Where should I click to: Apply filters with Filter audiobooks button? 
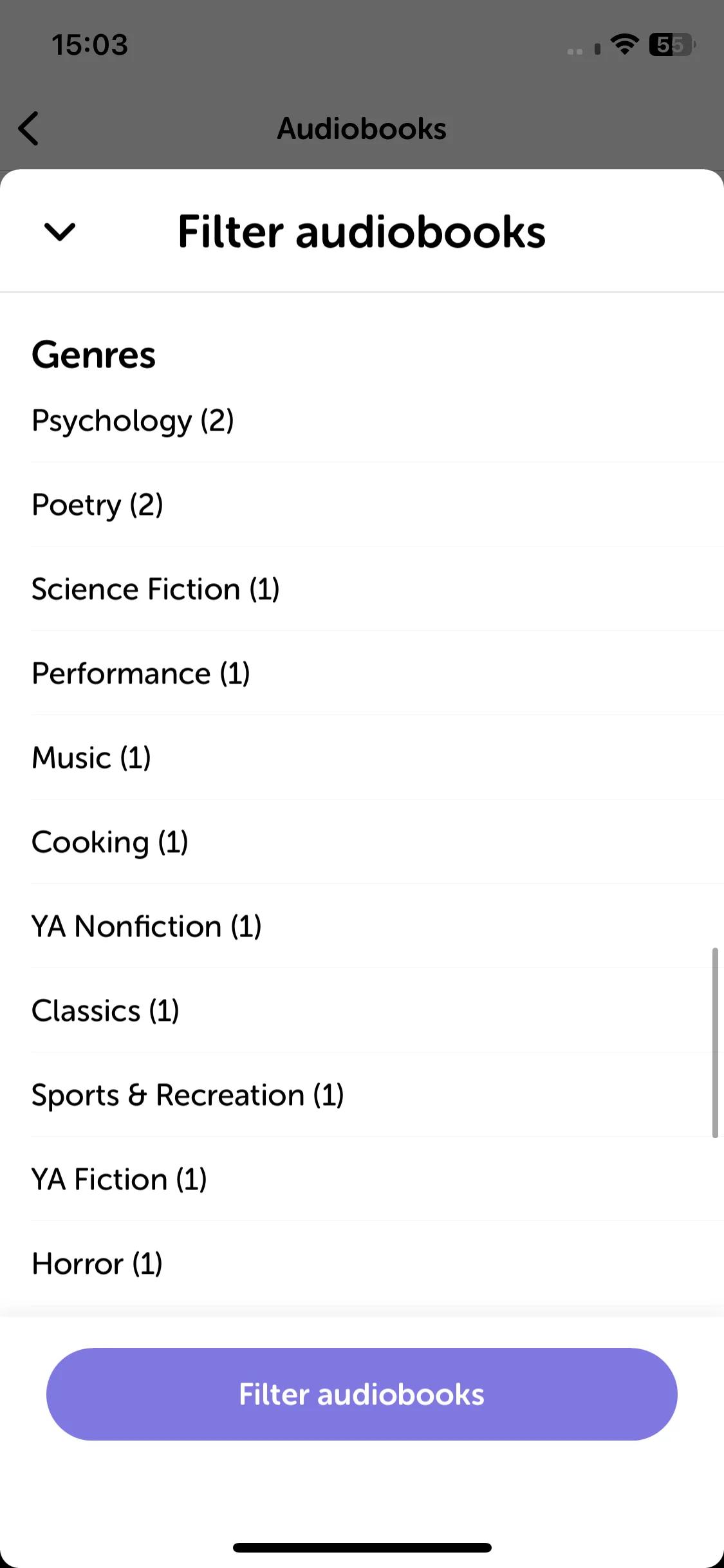[x=362, y=1394]
